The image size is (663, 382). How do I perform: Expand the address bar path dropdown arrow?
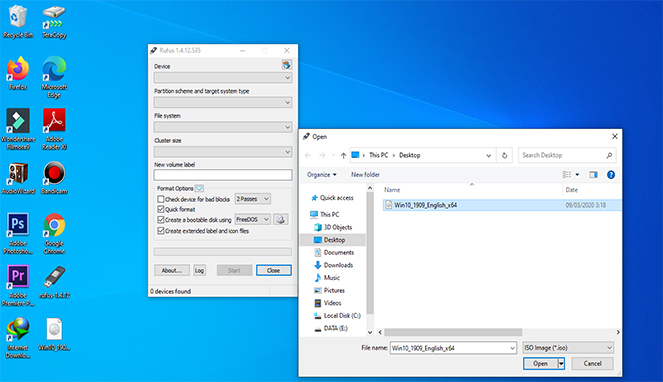click(x=488, y=155)
